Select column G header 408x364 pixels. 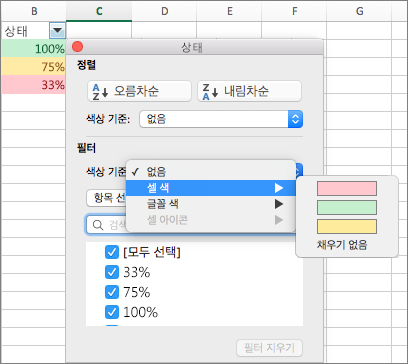tap(359, 11)
